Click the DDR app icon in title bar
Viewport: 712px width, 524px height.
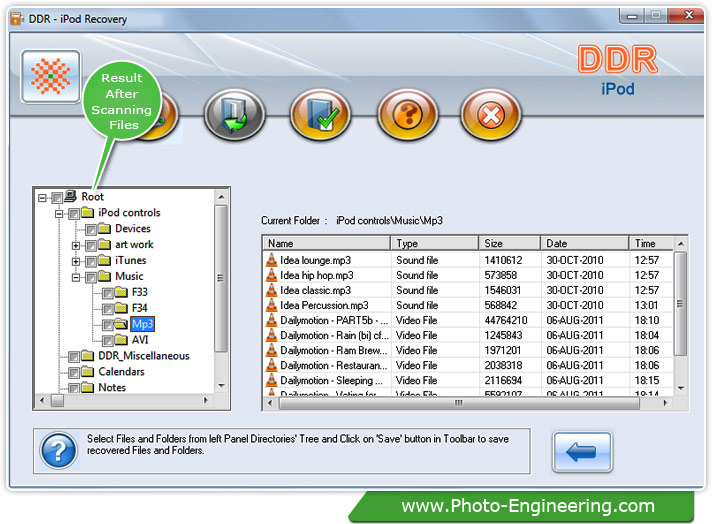[17, 19]
